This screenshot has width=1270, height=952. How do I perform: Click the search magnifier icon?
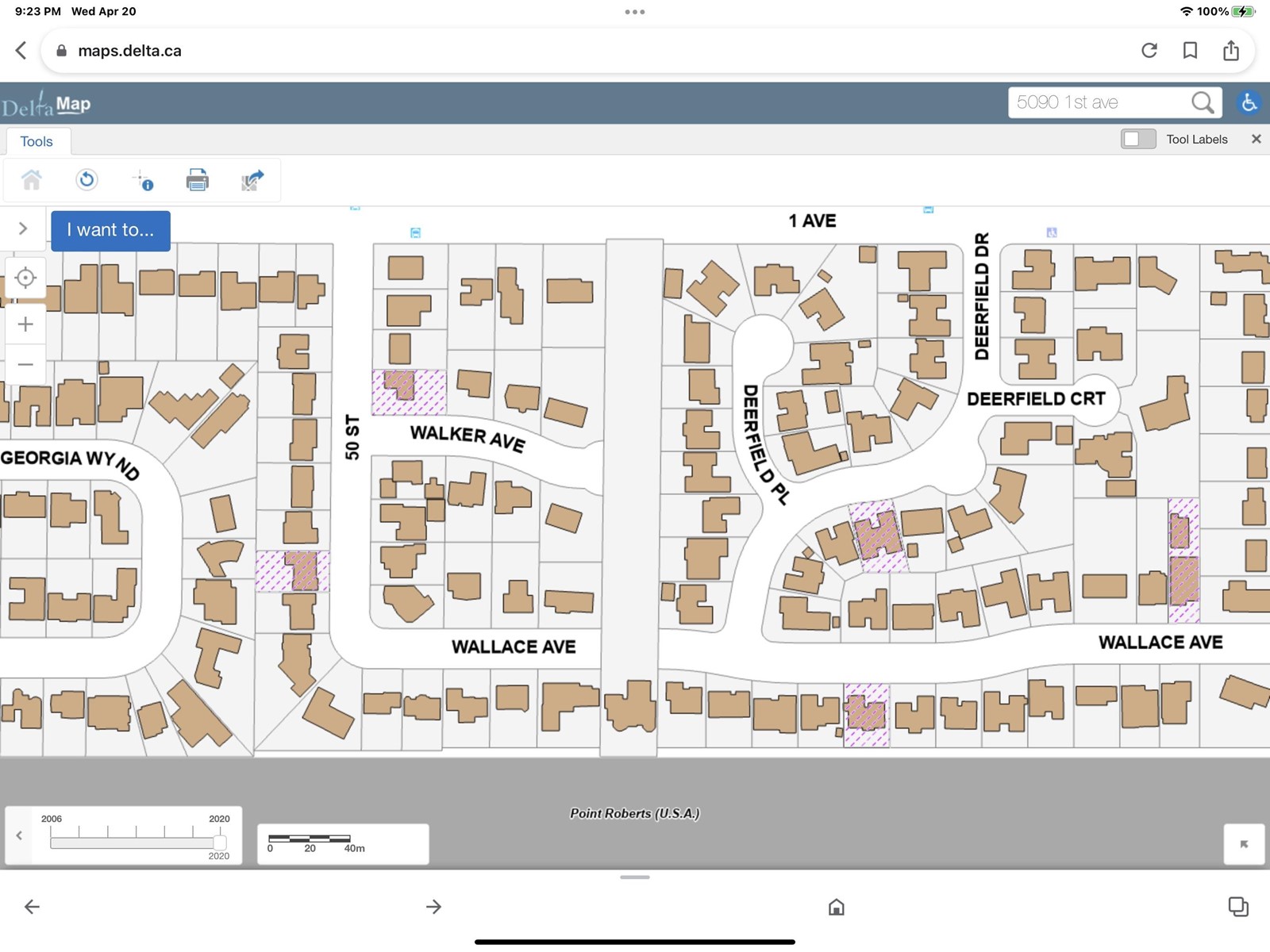(x=1202, y=102)
